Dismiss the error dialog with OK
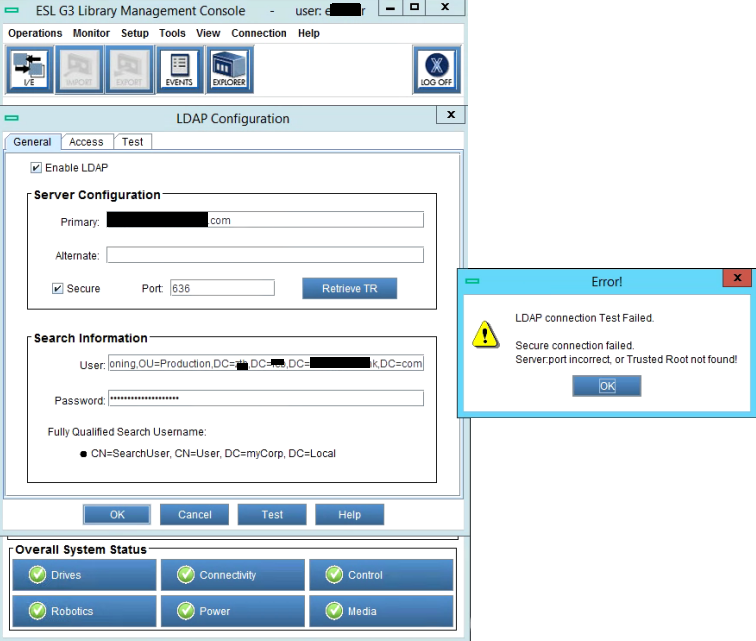The image size is (756, 641). [606, 386]
